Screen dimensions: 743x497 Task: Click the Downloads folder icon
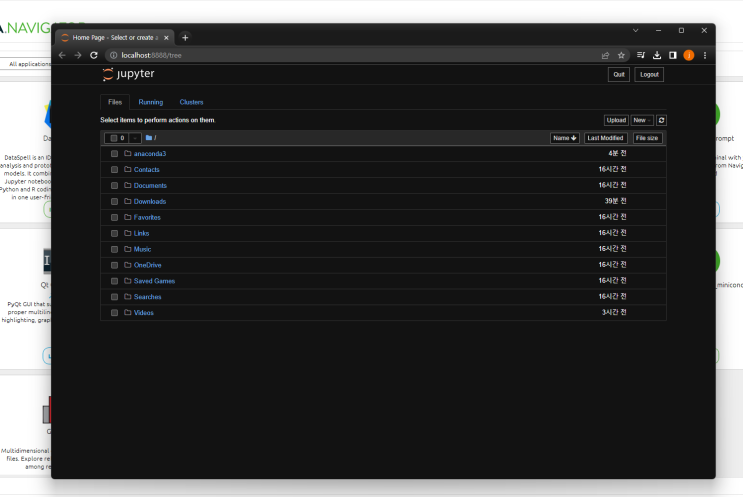click(x=127, y=201)
